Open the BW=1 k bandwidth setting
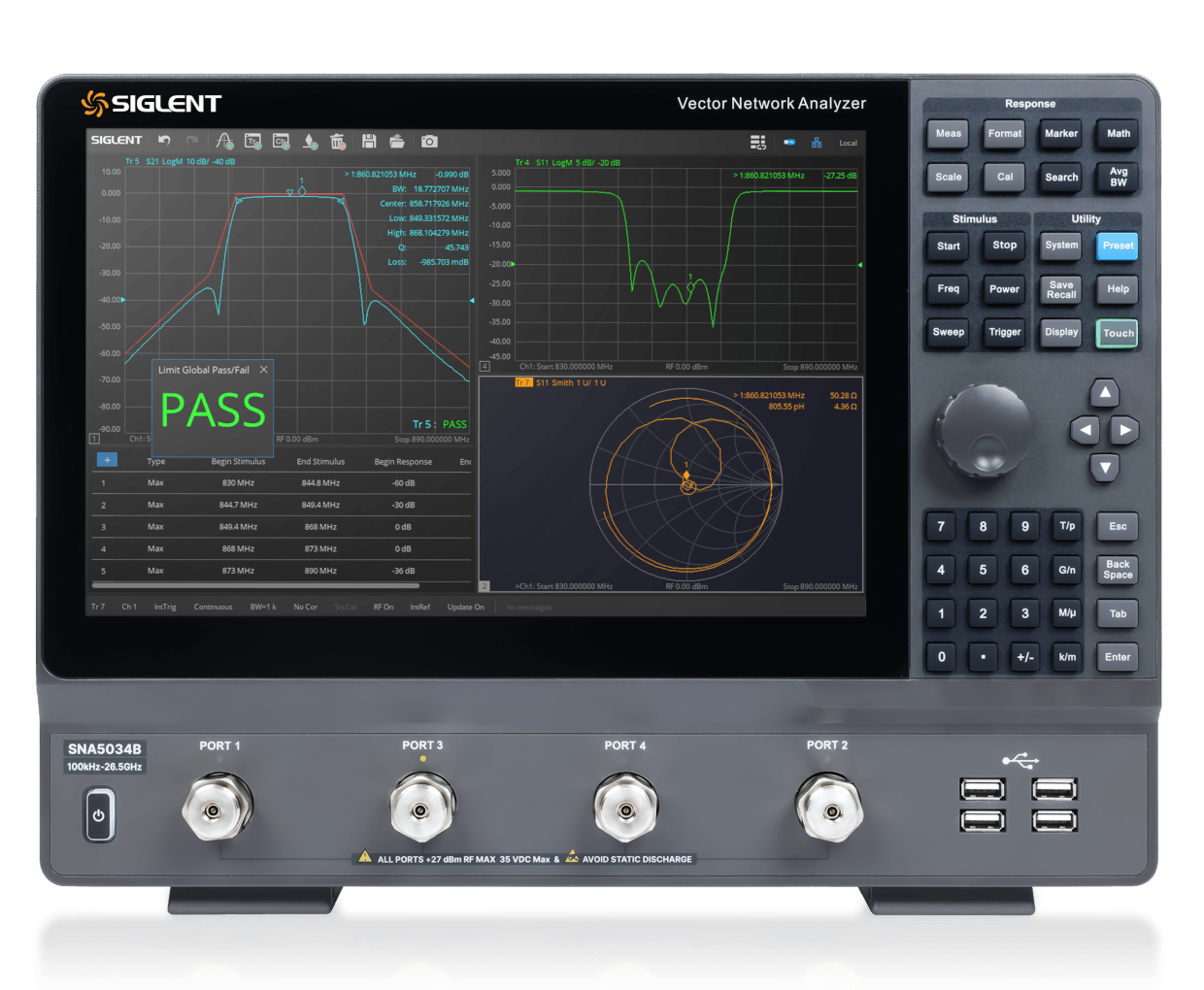Image resolution: width=1204 pixels, height=990 pixels. click(263, 607)
